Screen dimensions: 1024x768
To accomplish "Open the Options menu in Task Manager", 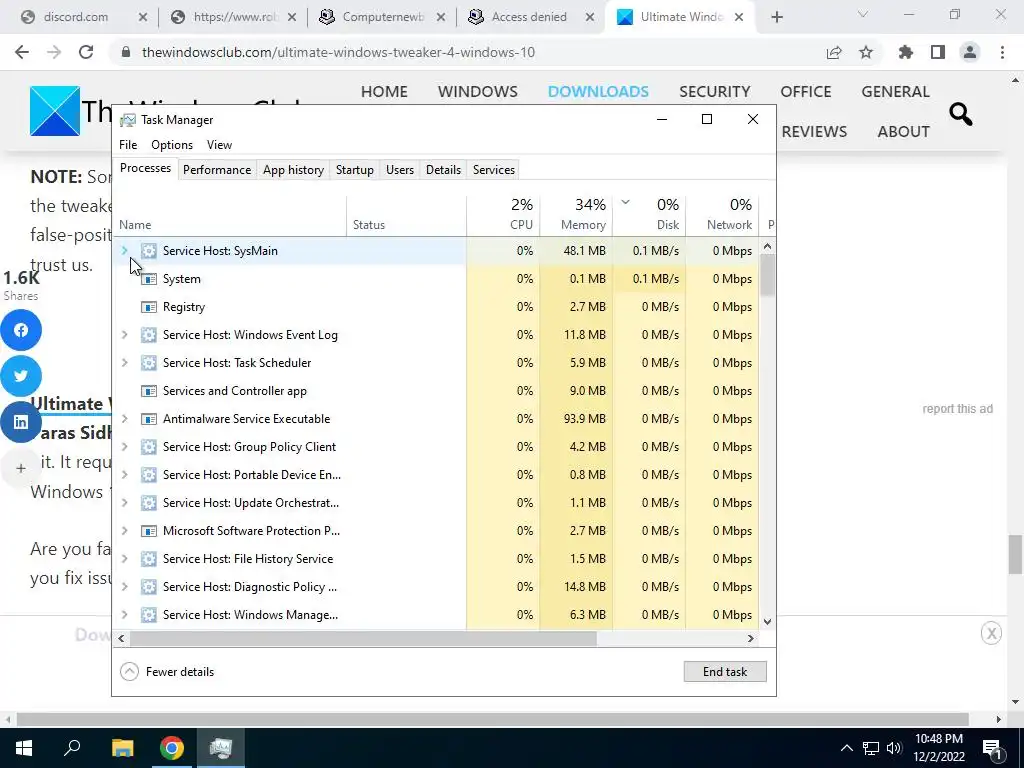I will pyautogui.click(x=172, y=145).
